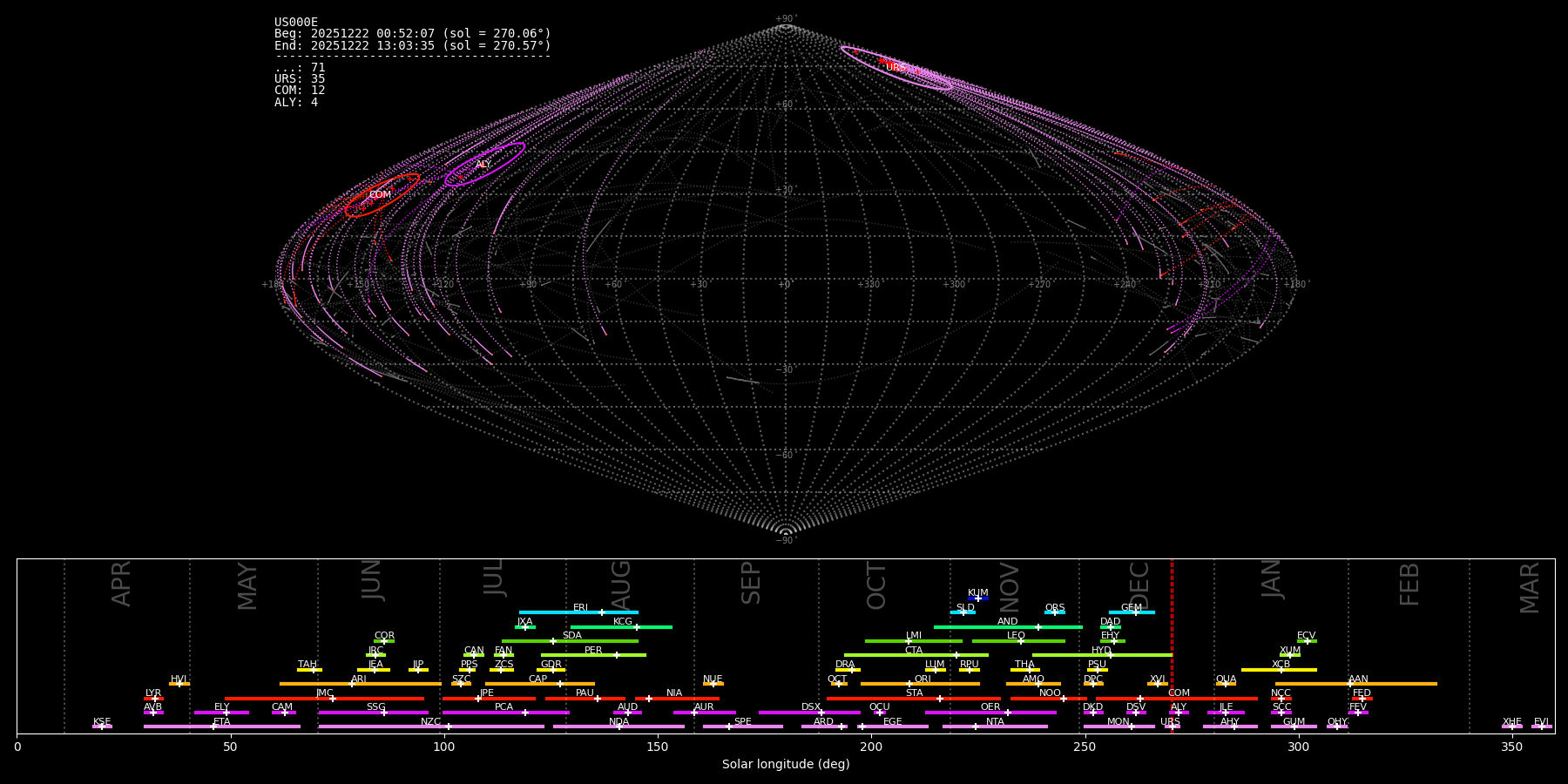Click the NOO shower bar in timeline
The height and width of the screenshot is (784, 1568).
coord(1049,698)
